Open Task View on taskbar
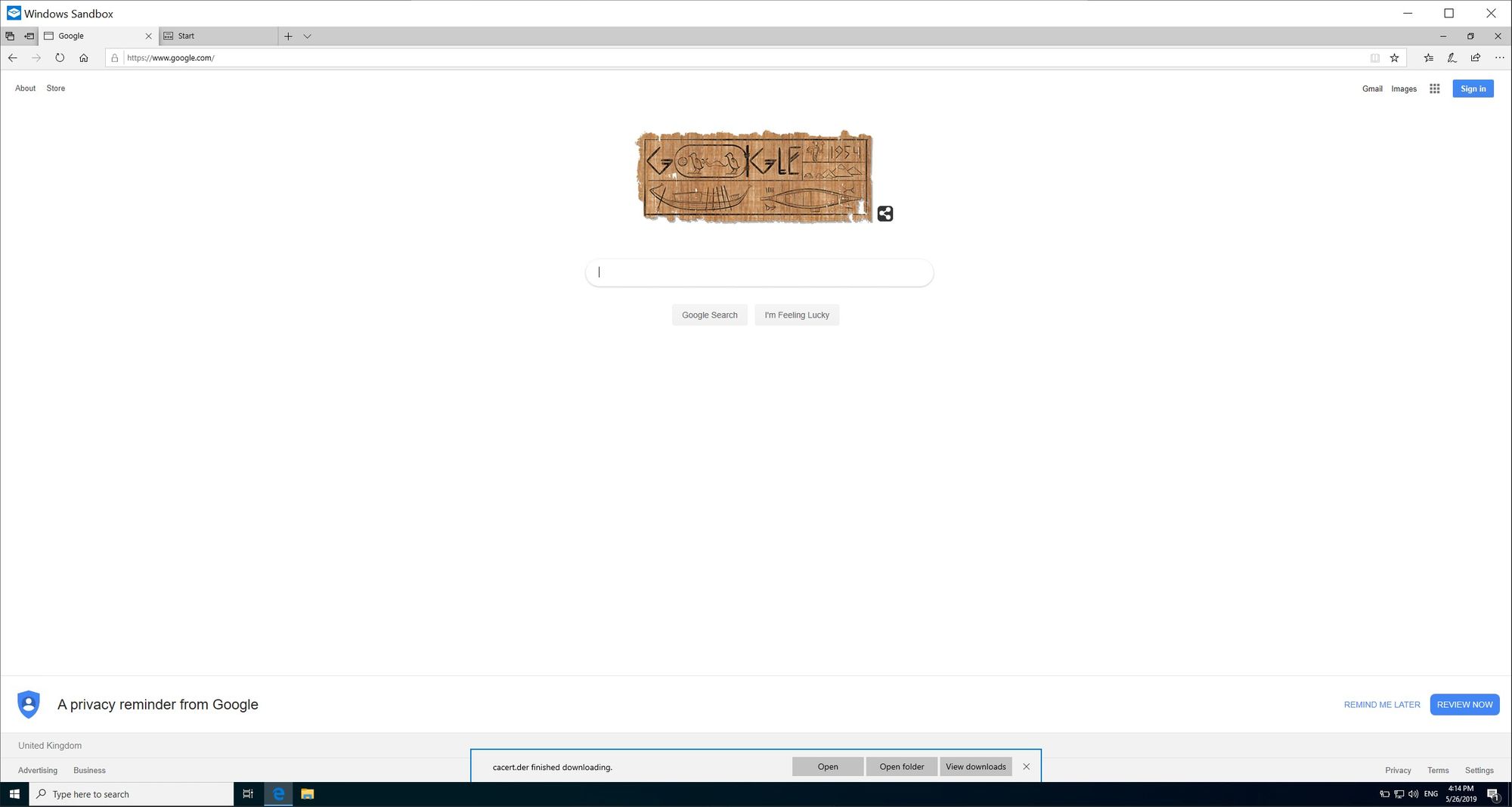The width and height of the screenshot is (1512, 807). click(248, 794)
